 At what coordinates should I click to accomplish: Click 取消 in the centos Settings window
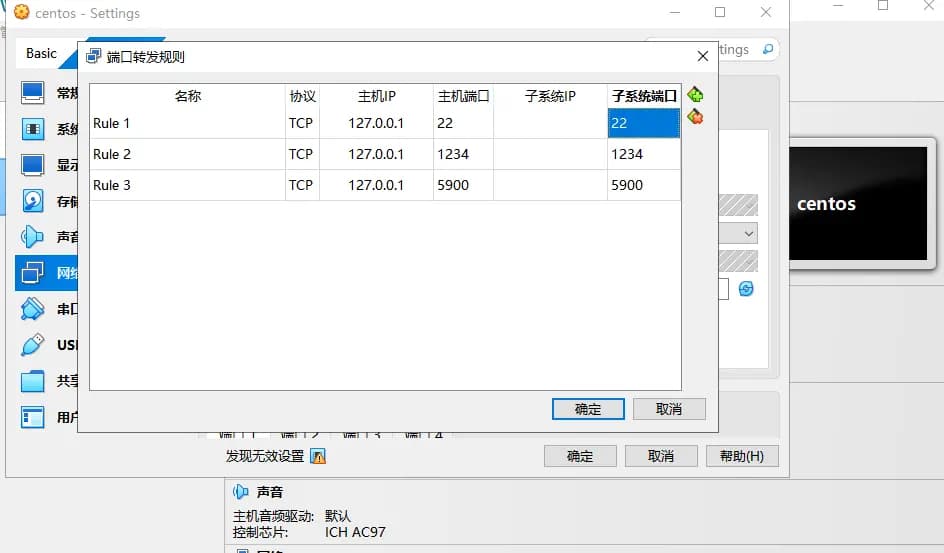[x=661, y=456]
